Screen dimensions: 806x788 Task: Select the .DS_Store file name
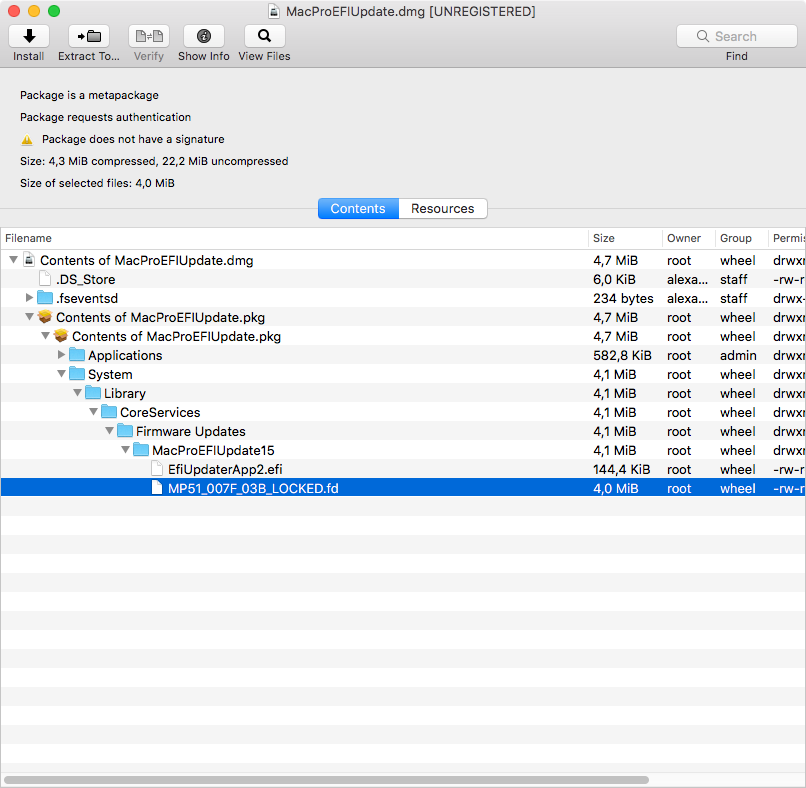pos(85,280)
